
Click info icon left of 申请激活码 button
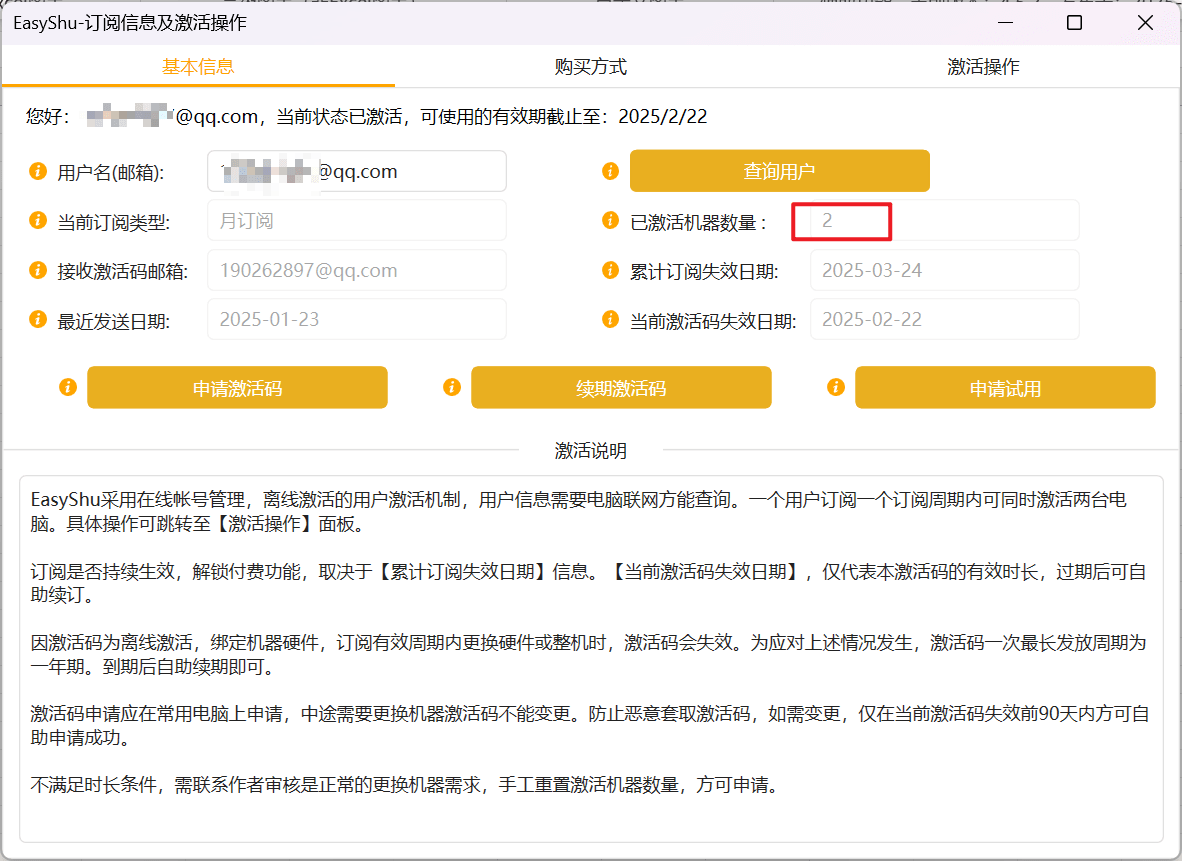(68, 388)
